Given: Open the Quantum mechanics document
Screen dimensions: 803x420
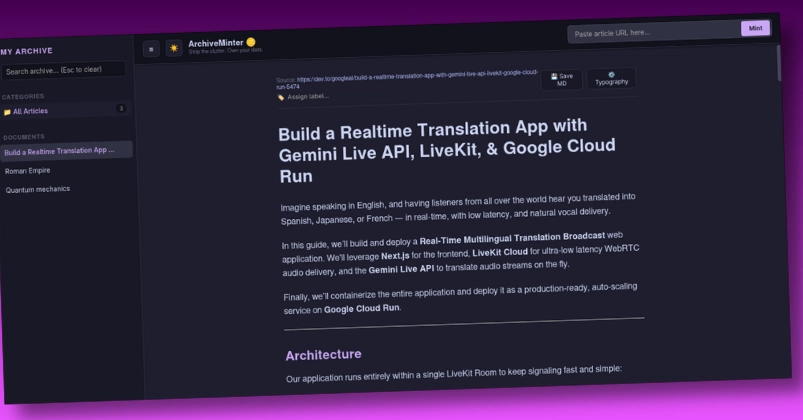Looking at the screenshot, I should [x=38, y=190].
